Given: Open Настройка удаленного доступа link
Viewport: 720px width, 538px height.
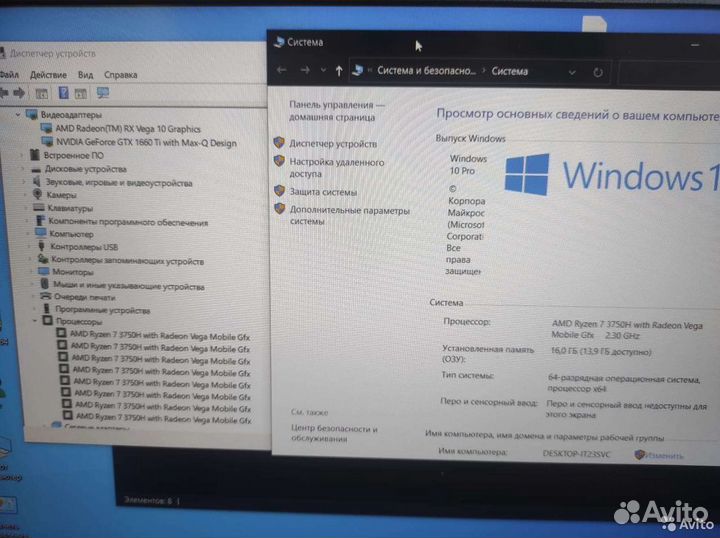Looking at the screenshot, I should pyautogui.click(x=337, y=168).
